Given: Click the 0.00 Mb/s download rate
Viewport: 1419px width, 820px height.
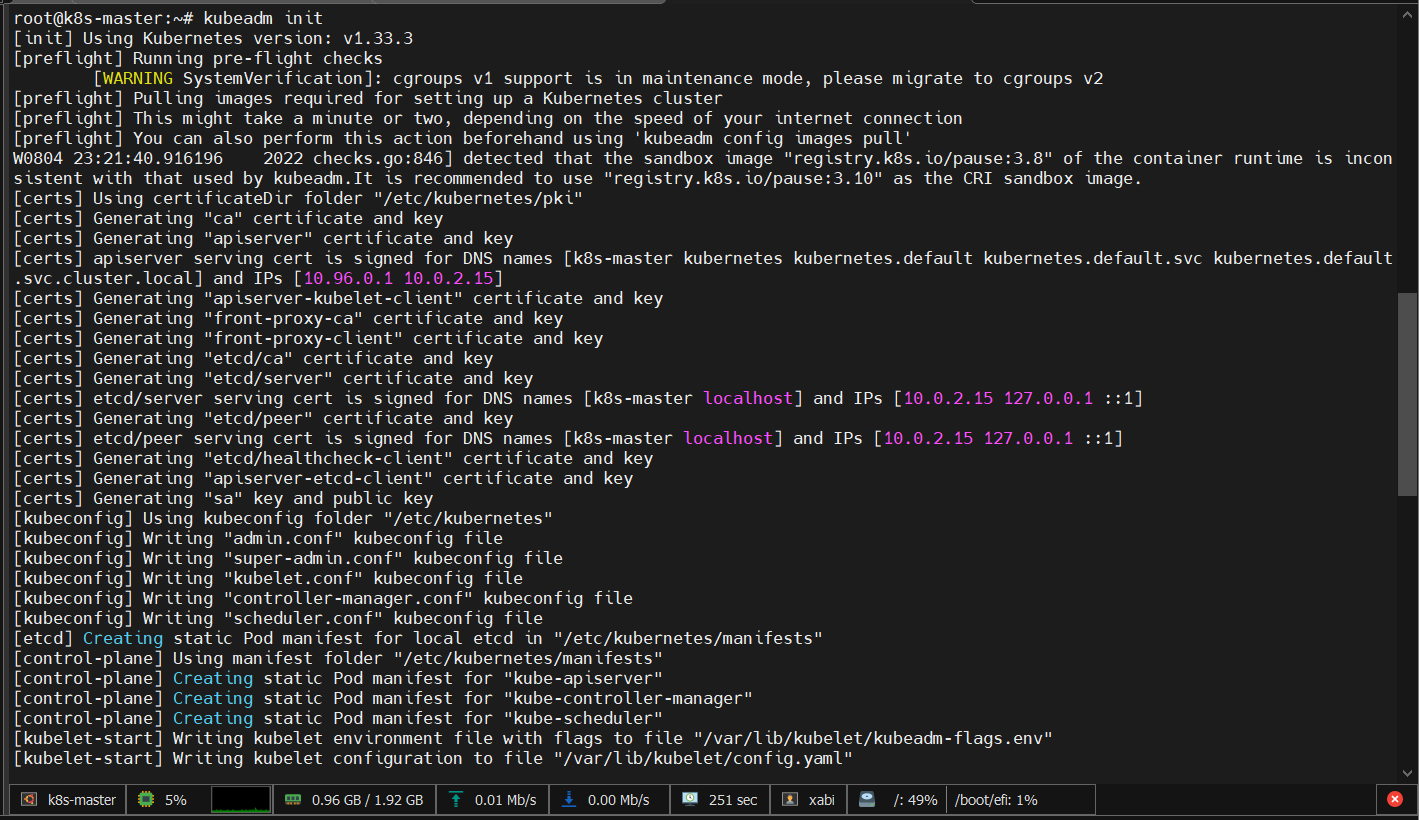Looking at the screenshot, I should 618,800.
